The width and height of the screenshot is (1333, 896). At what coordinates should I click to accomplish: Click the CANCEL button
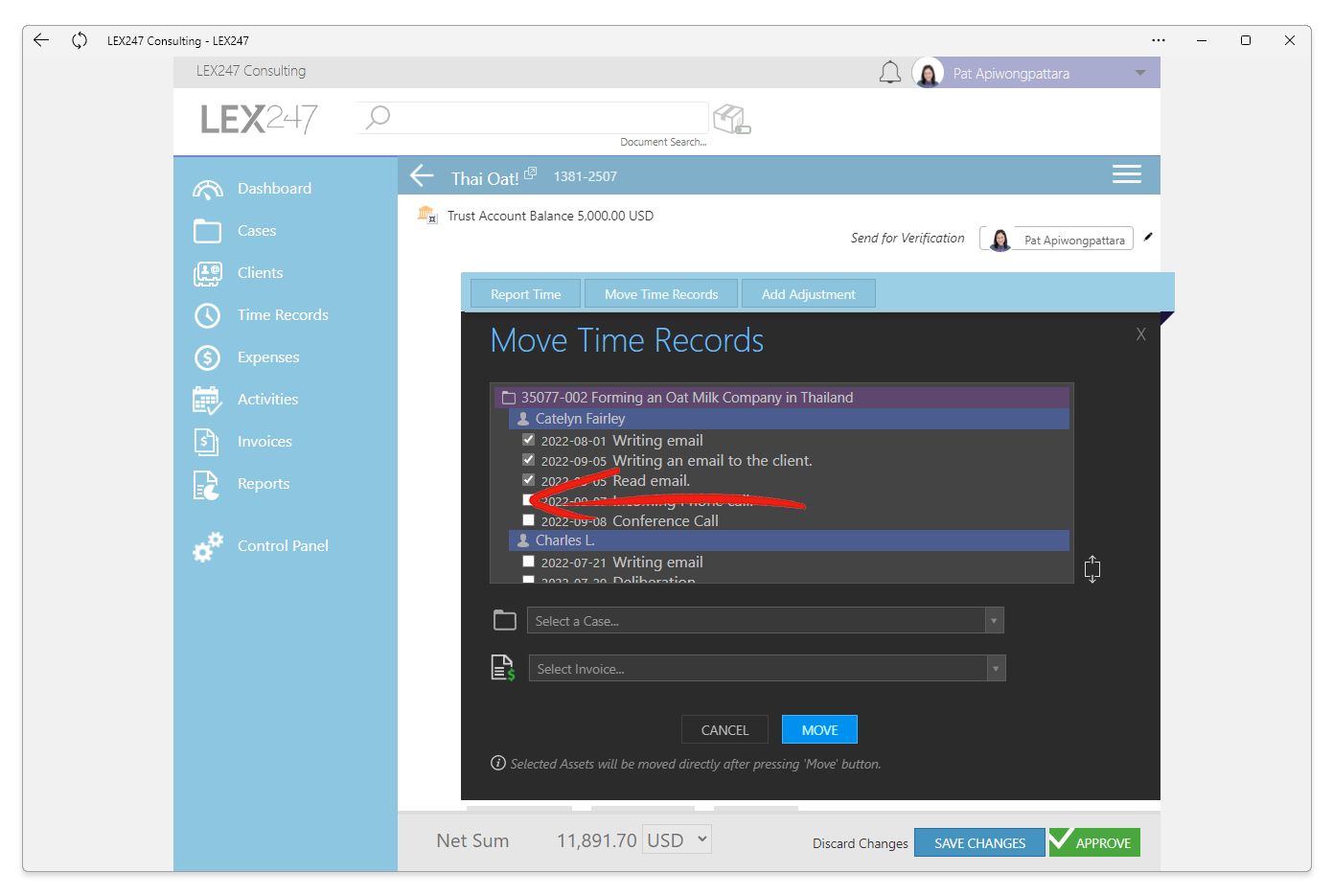click(724, 730)
